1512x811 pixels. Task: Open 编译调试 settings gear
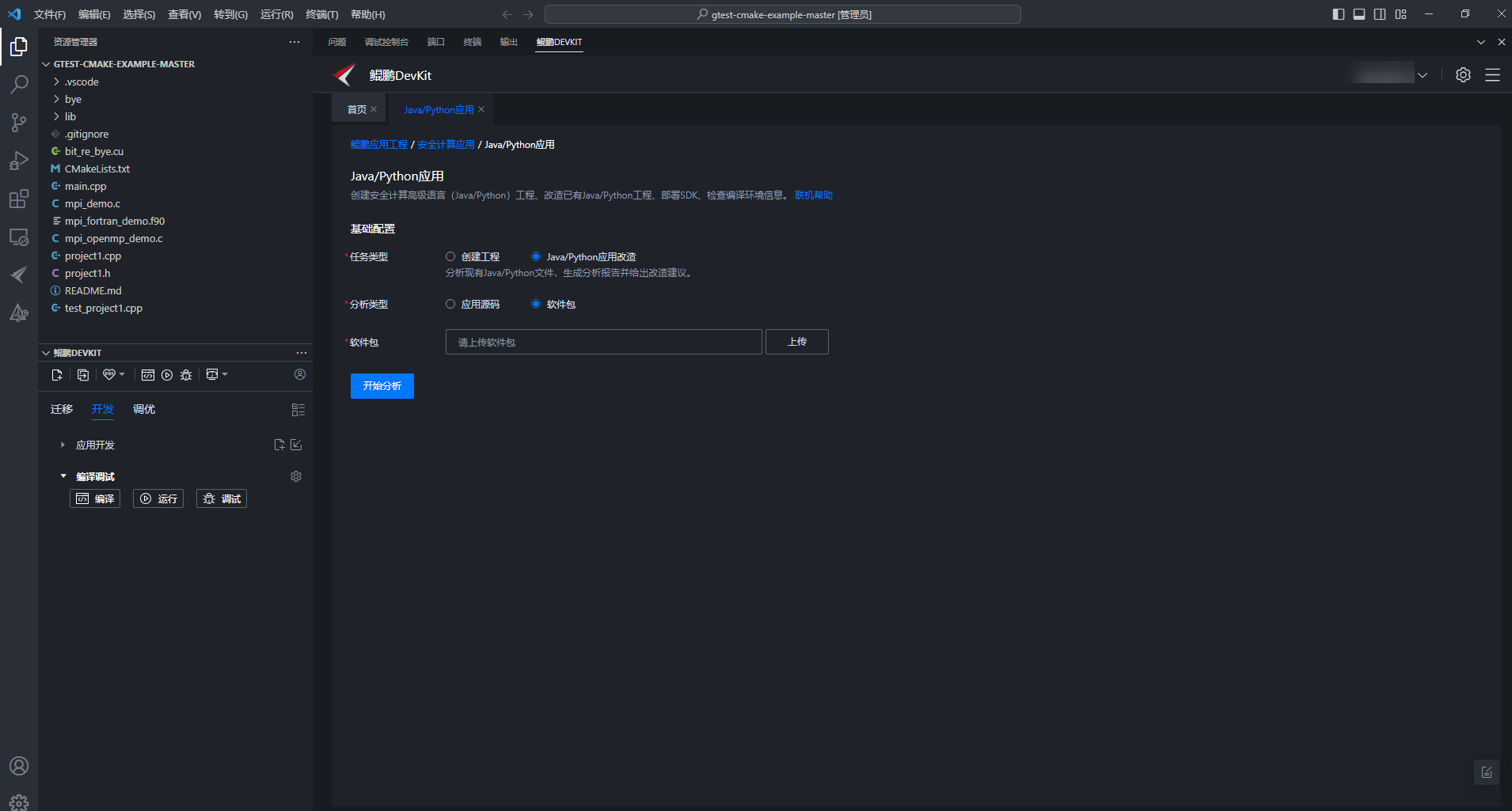(x=296, y=476)
